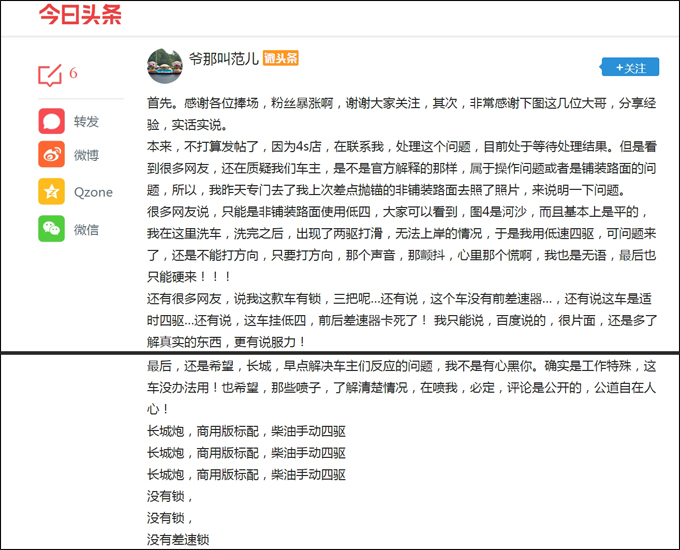This screenshot has width=680, height=550.
Task: Click the 微信 text label
Action: [86, 229]
